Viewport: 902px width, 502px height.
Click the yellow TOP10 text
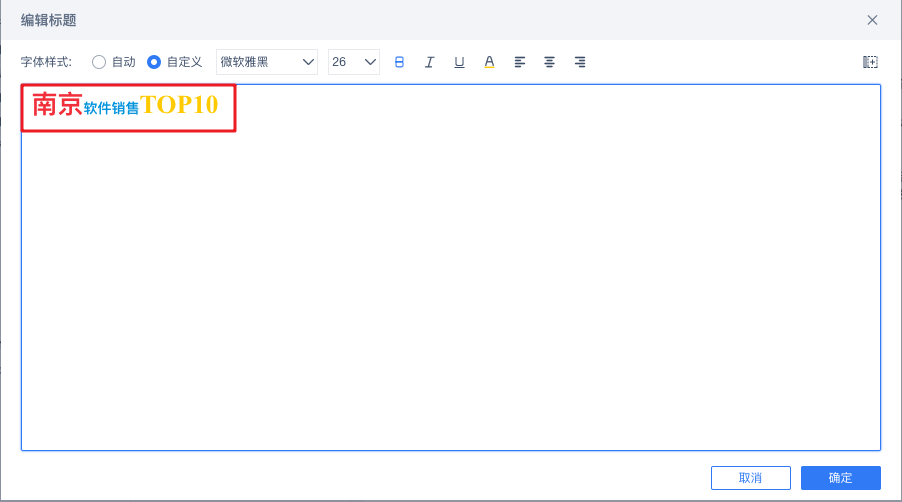point(179,105)
